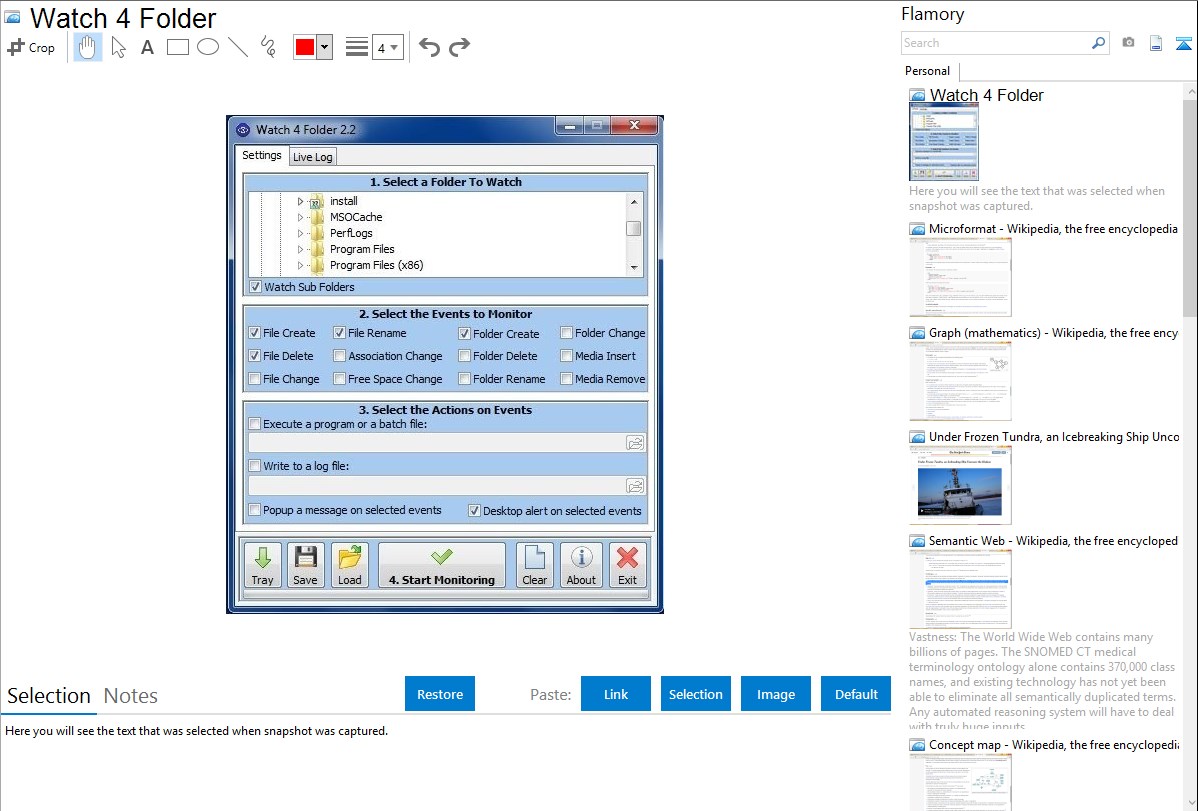Uncheck the File Create event

pos(254,333)
